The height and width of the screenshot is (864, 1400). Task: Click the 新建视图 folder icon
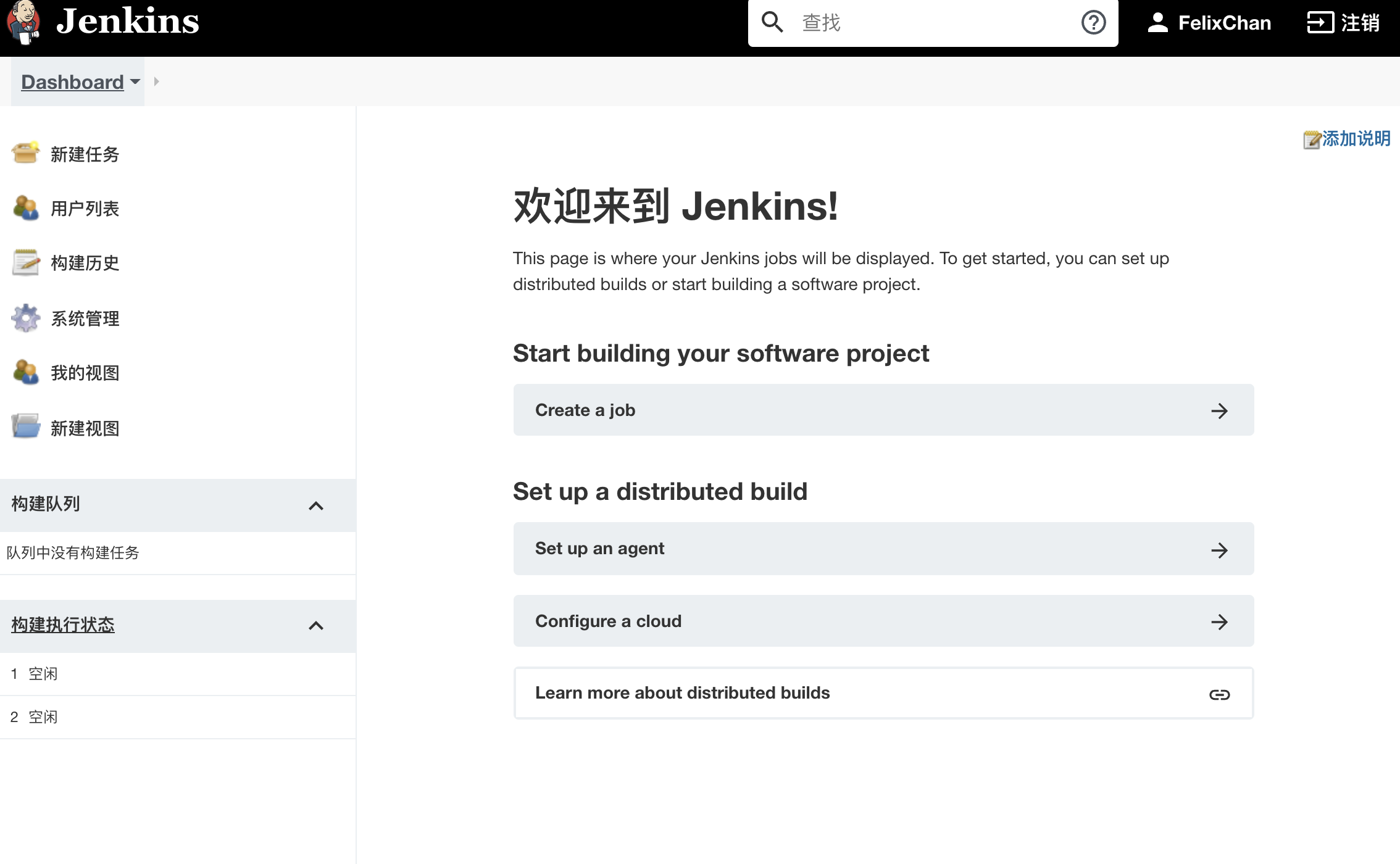tap(25, 426)
